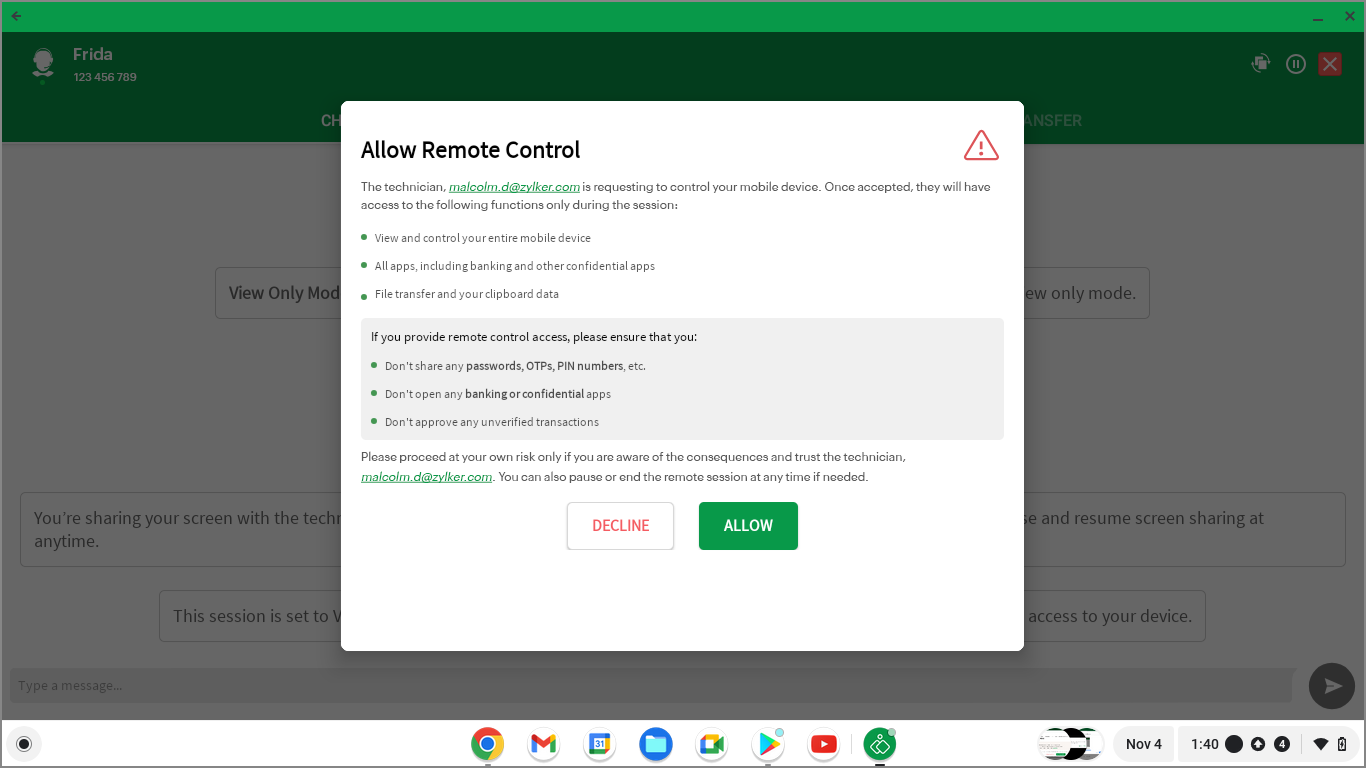This screenshot has width=1366, height=768.
Task: Decline the remote control request
Action: [620, 525]
